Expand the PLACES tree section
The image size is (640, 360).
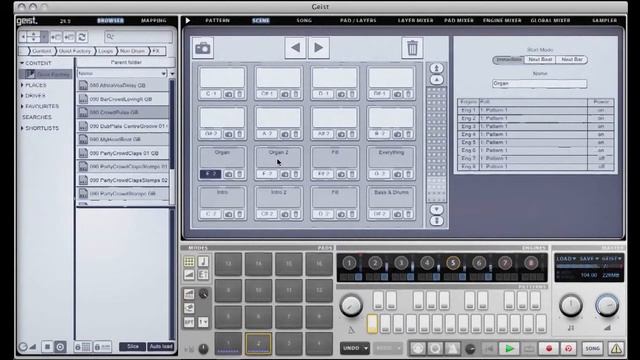coord(22,85)
